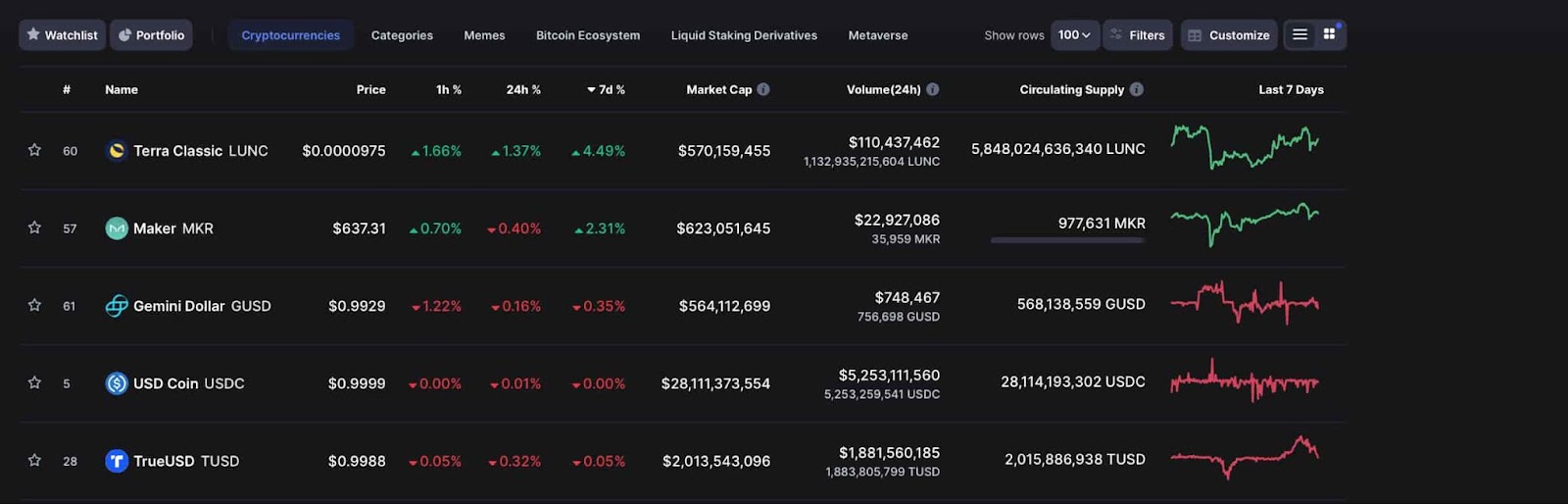Click Terra Classic volume $110,437,462

[894, 142]
